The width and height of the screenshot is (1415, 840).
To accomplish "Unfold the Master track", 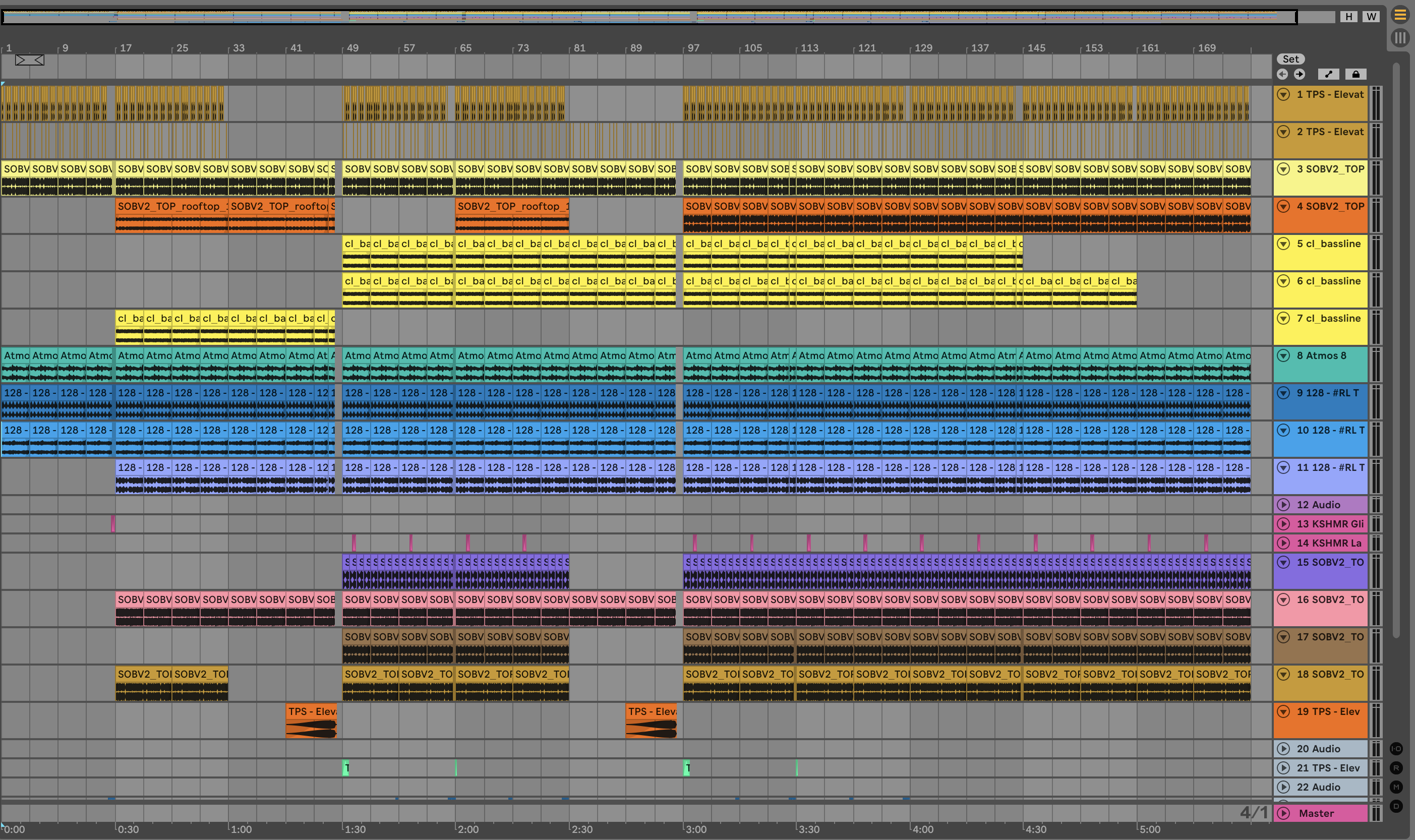I will 1284,813.
